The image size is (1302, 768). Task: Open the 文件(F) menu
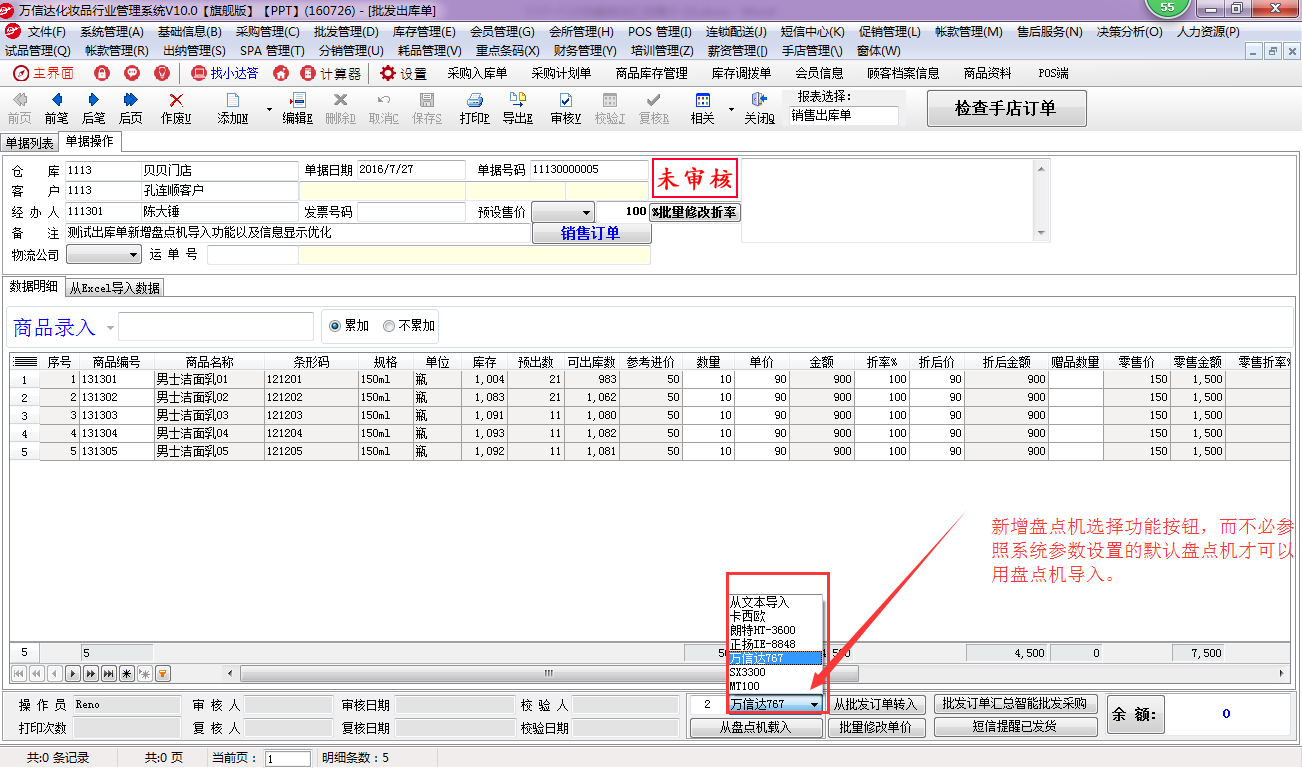[47, 32]
